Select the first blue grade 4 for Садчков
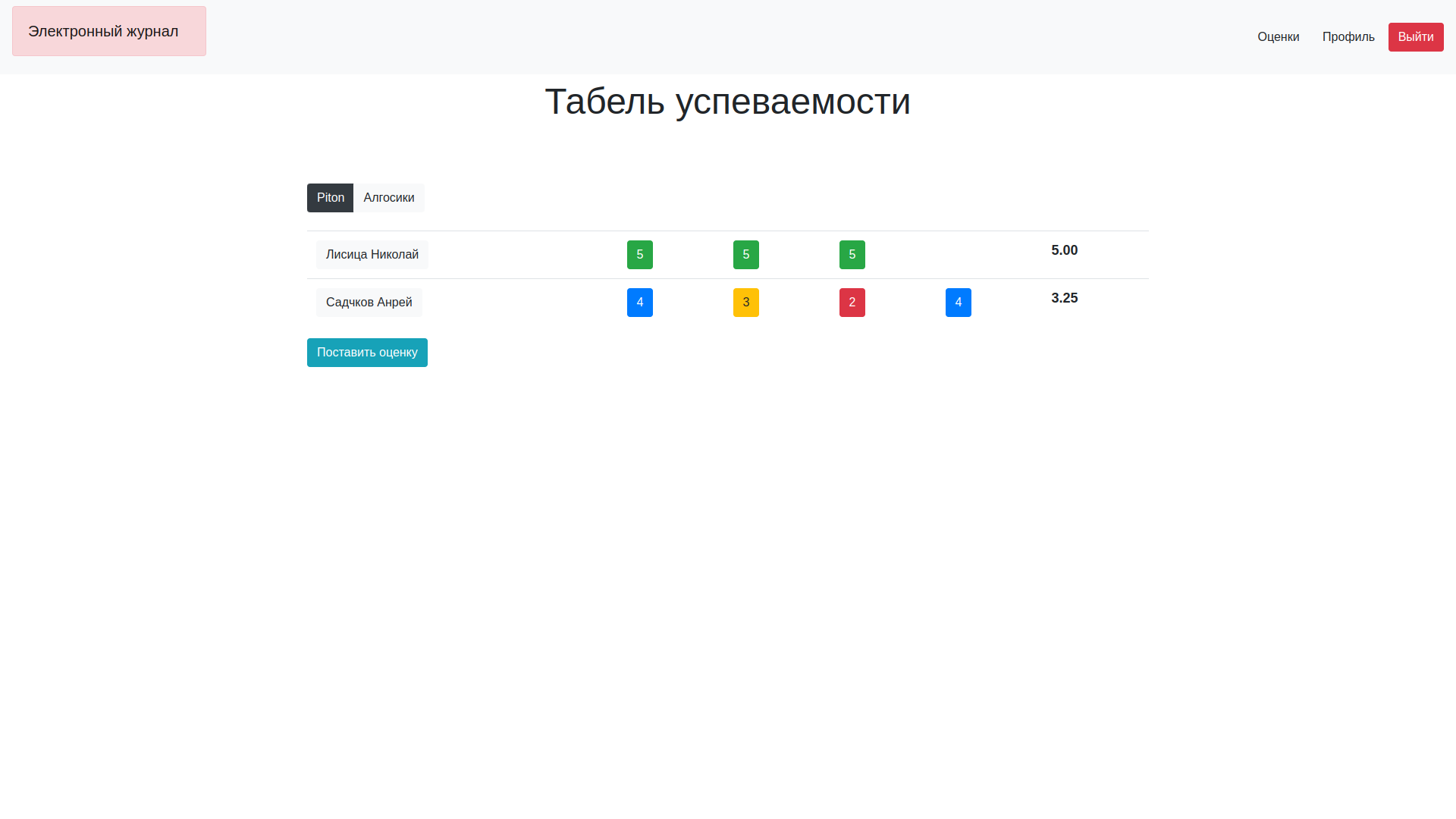Image resolution: width=1456 pixels, height=819 pixels. 639,302
